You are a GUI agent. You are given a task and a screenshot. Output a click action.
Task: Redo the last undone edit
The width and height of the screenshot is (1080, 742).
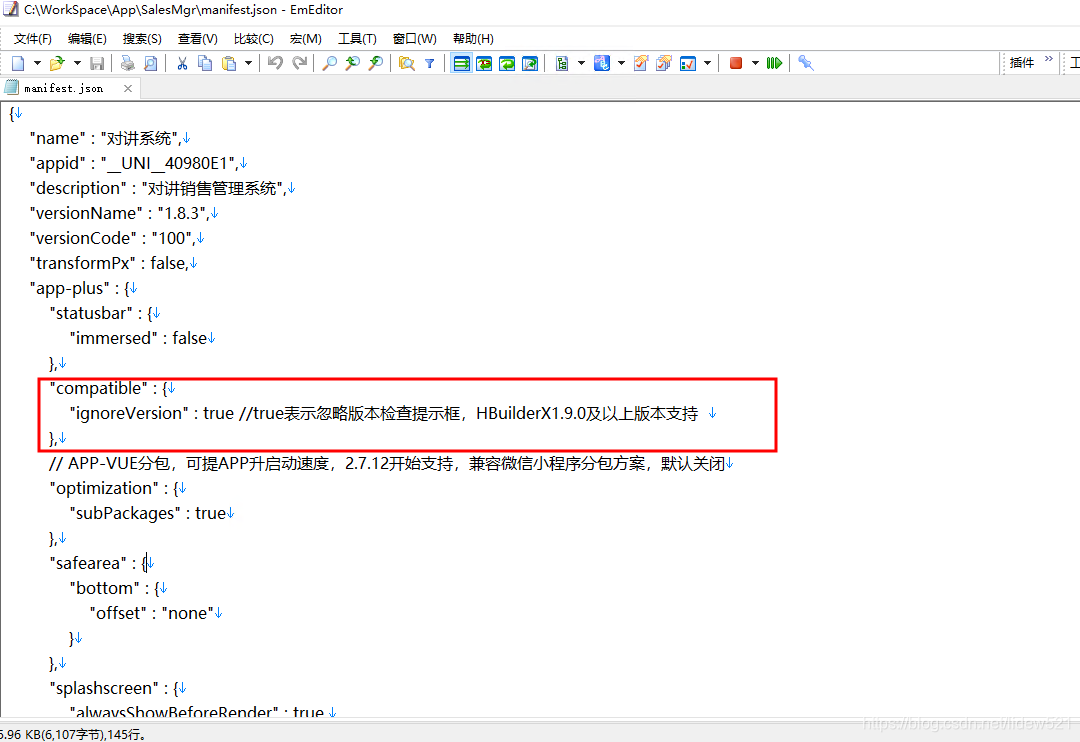click(x=300, y=63)
